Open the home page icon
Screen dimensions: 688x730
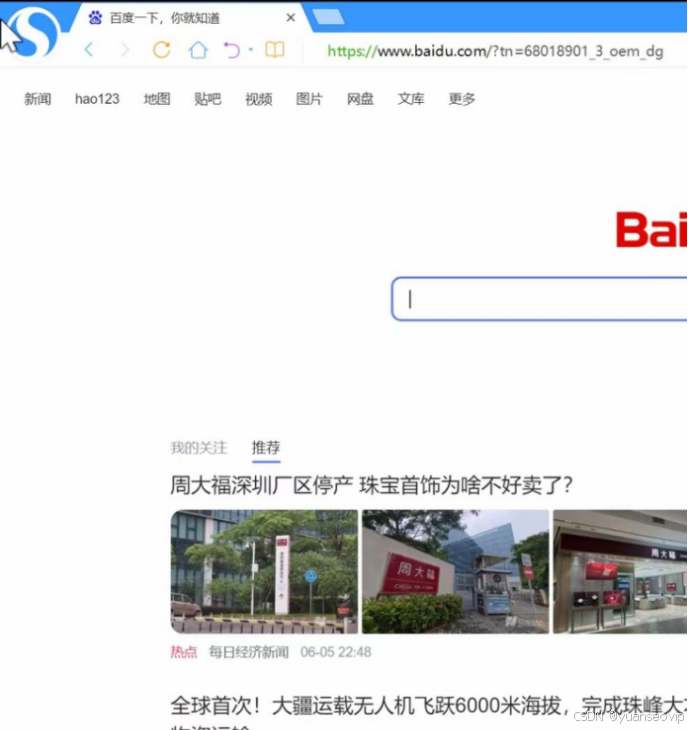[x=198, y=49]
